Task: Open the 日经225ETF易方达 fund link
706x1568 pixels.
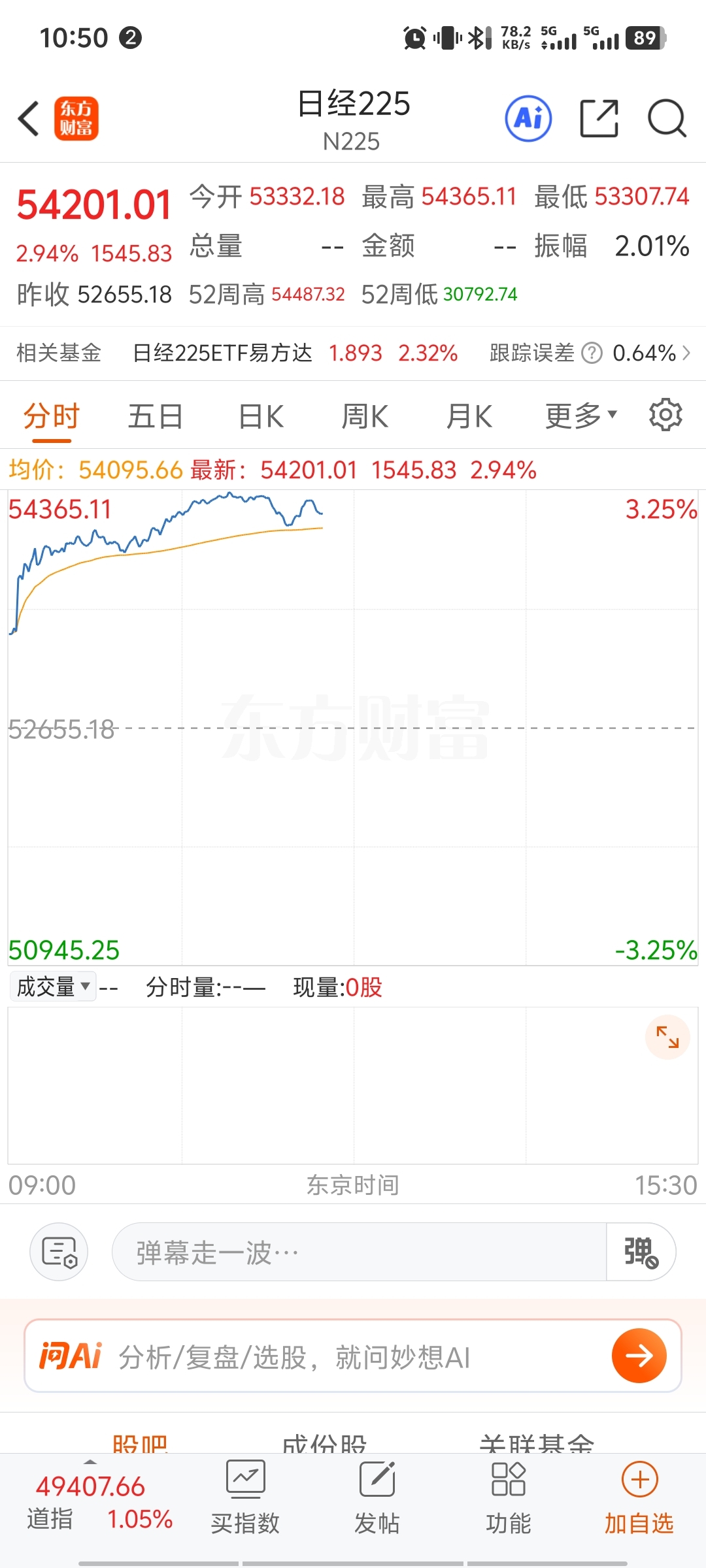Action: point(222,353)
